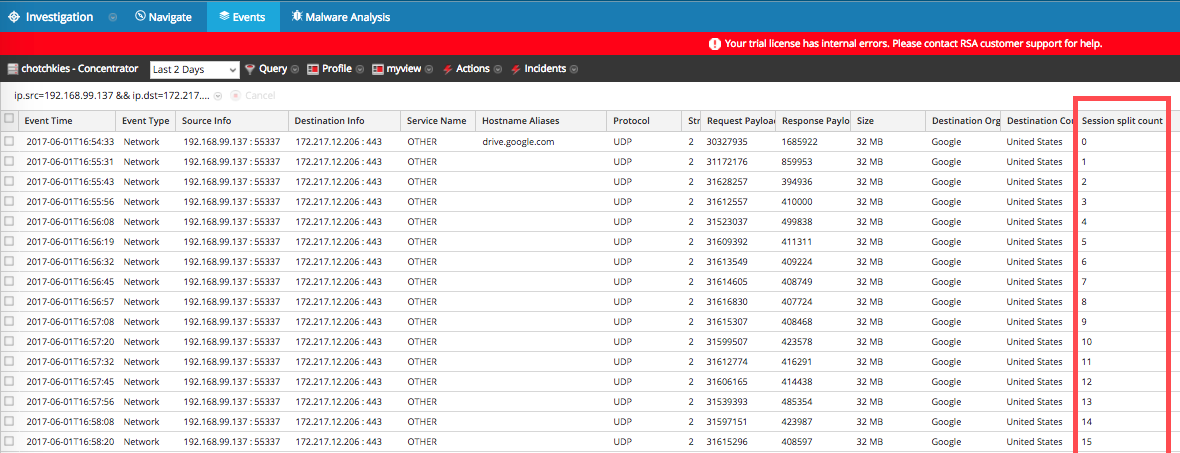Image resolution: width=1180 pixels, height=453 pixels.
Task: Click the Investigation crosshair icon
Action: pyautogui.click(x=14, y=17)
